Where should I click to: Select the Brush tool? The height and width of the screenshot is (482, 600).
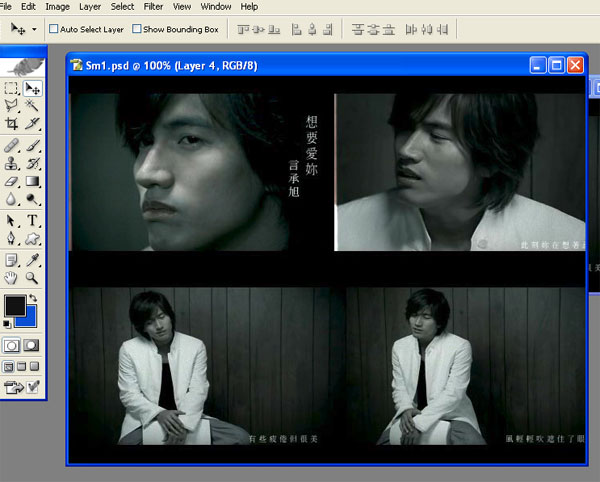[33, 146]
